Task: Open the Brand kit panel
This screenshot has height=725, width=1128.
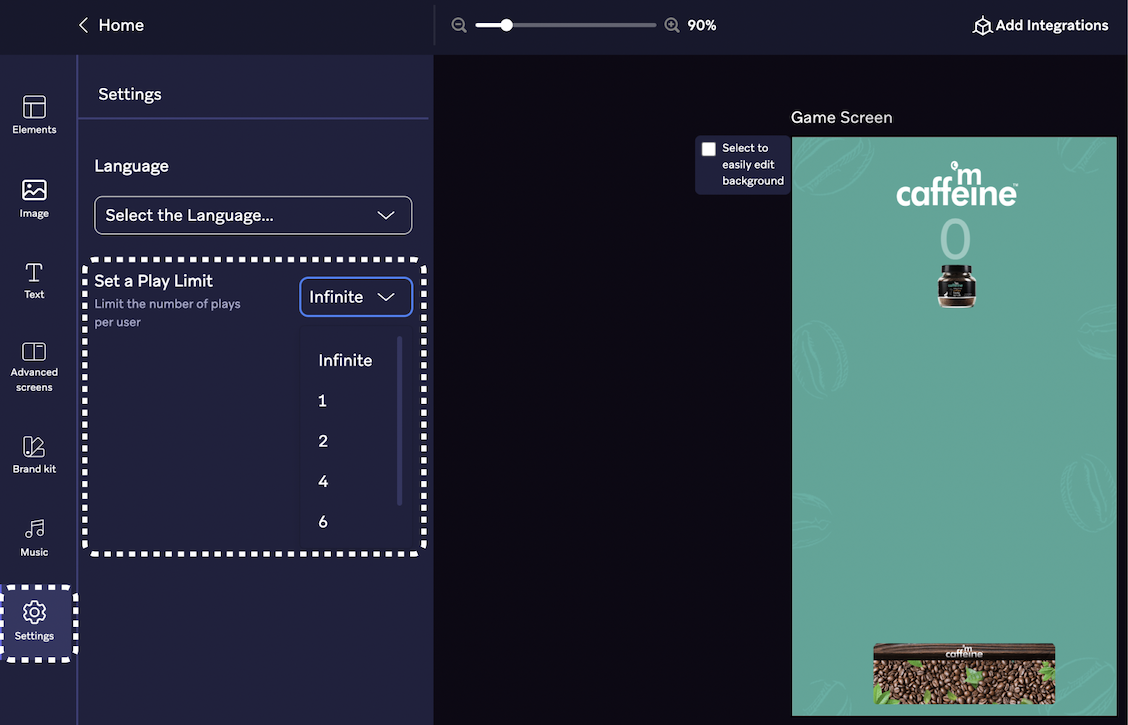Action: tap(34, 447)
